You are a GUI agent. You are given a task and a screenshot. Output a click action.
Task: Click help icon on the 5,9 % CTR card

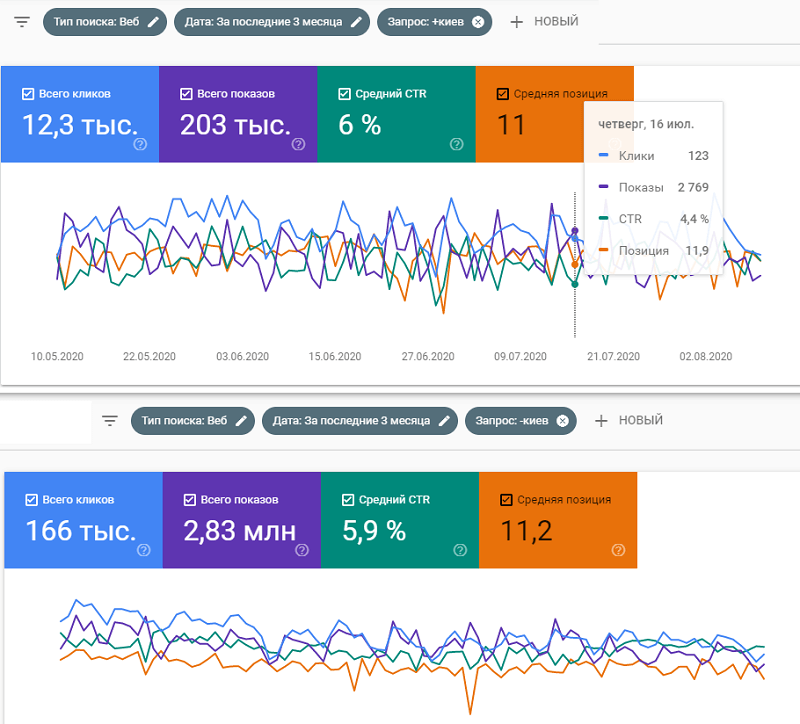[x=460, y=549]
